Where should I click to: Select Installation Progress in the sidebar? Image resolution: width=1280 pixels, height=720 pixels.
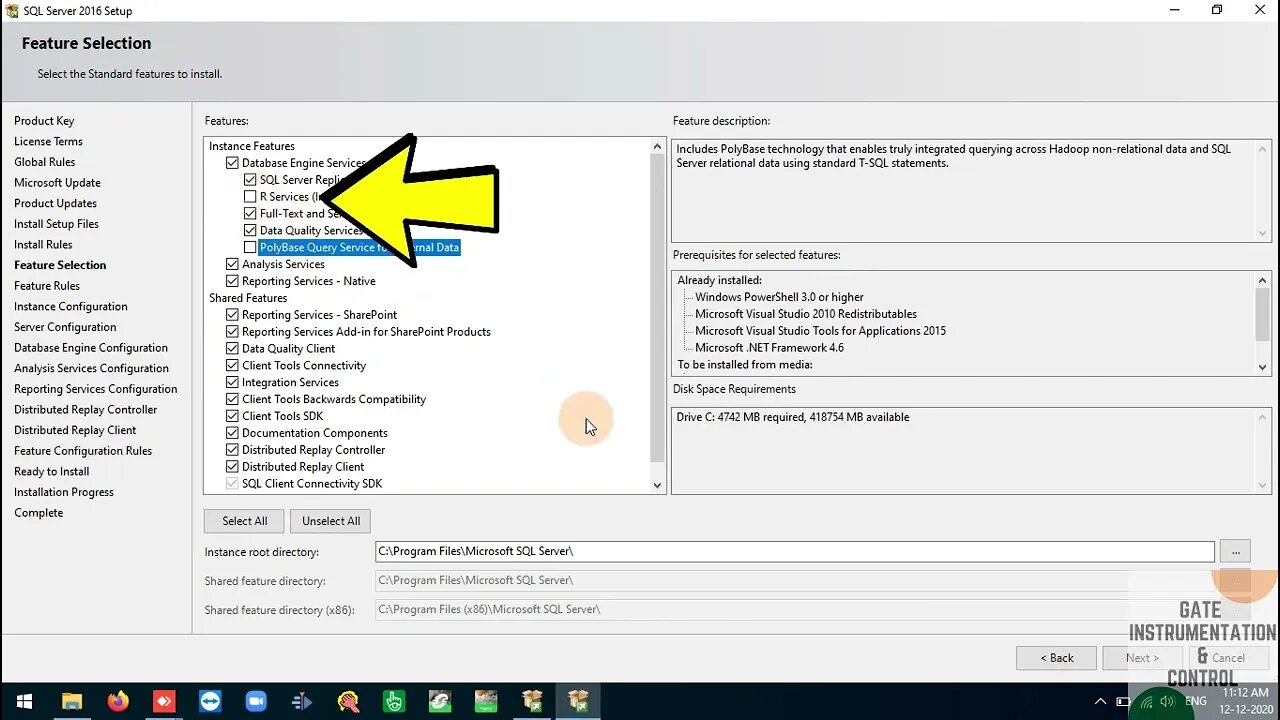(64, 492)
